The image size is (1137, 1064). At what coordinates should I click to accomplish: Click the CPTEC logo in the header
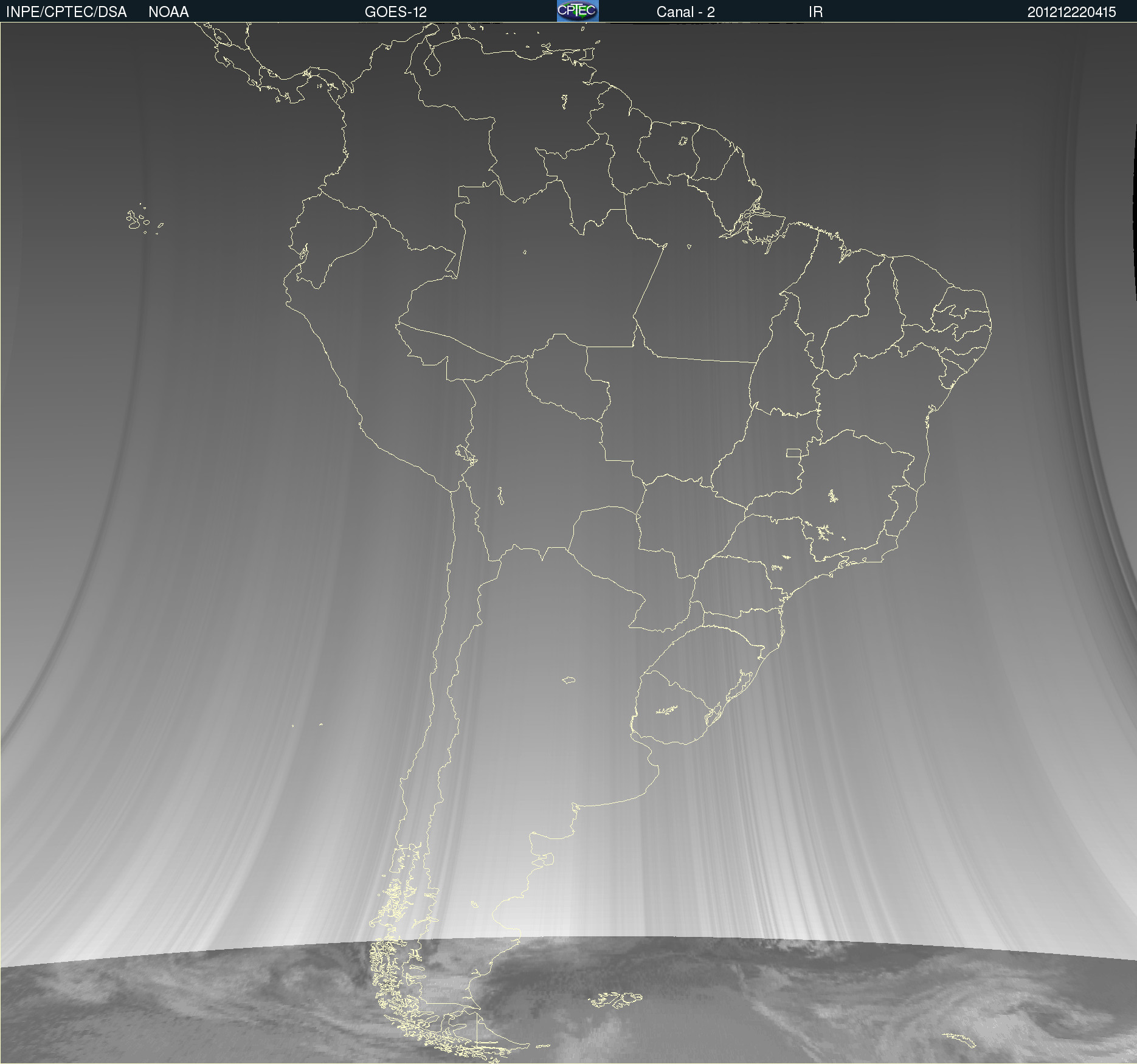578,11
